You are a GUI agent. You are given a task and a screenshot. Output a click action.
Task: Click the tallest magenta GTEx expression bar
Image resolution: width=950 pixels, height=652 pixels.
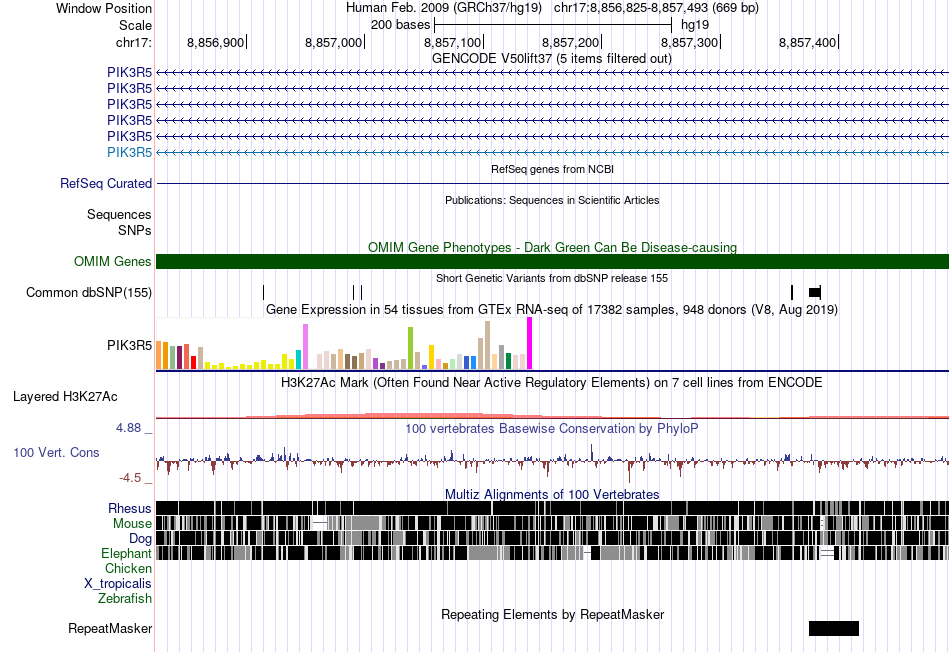[x=530, y=343]
